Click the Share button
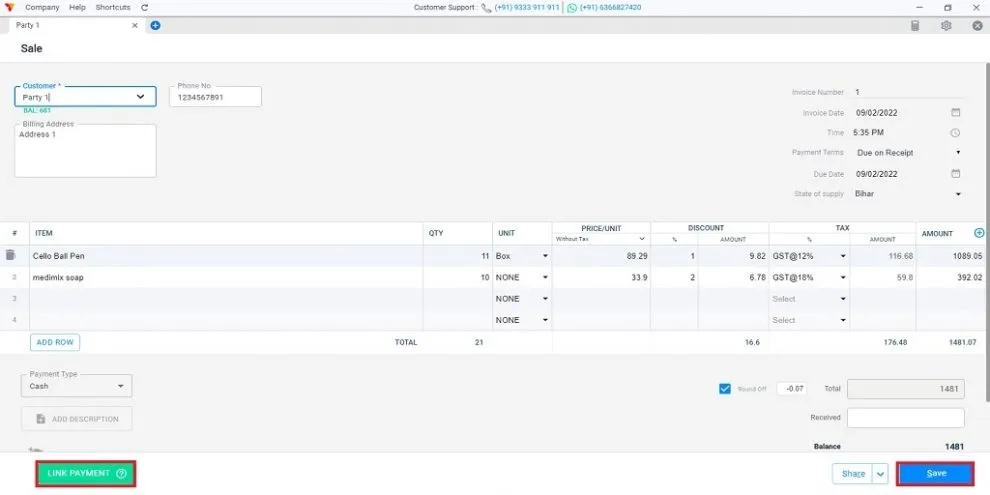Screen dimensions: 990x495 (853, 474)
